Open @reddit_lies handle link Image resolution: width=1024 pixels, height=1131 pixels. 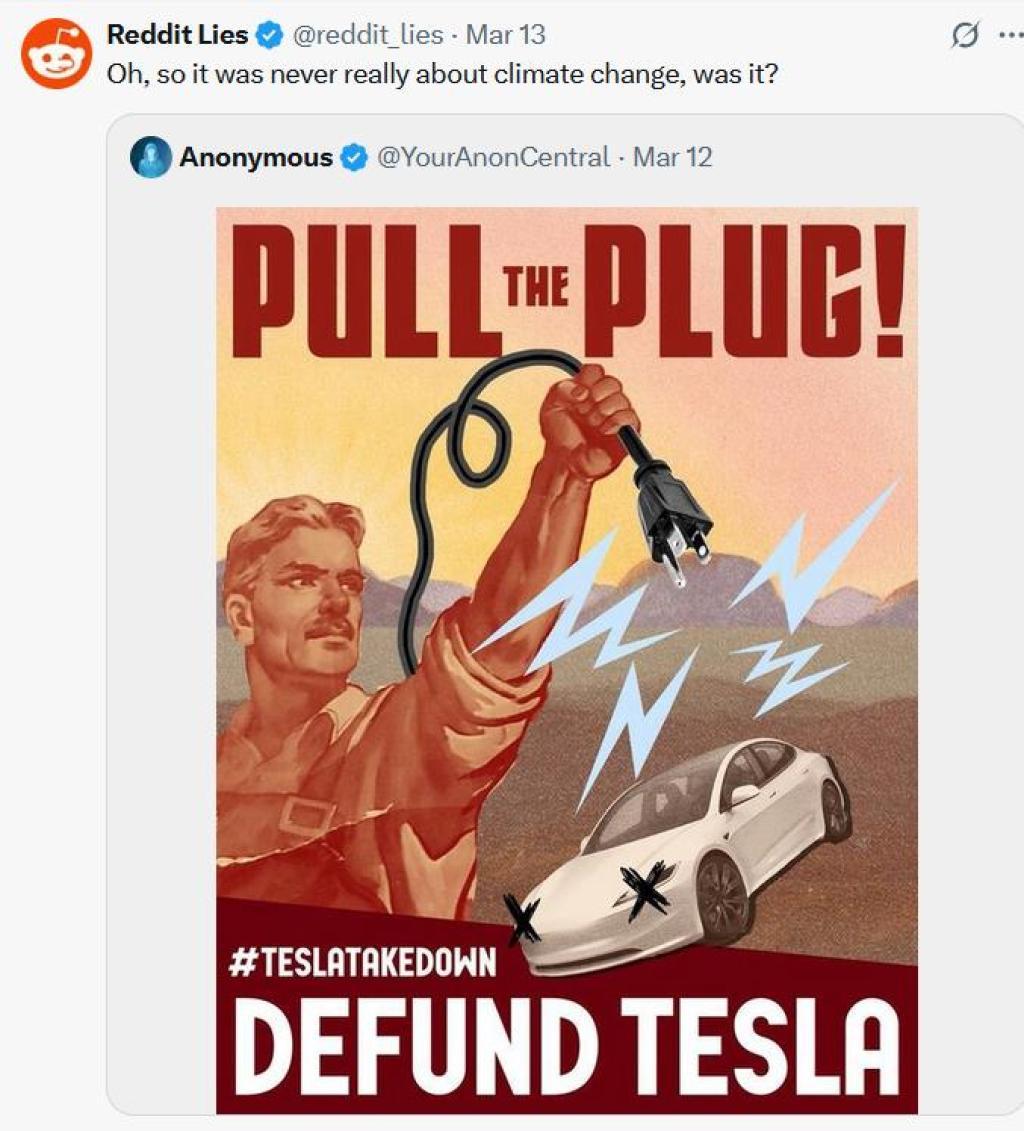pos(368,35)
